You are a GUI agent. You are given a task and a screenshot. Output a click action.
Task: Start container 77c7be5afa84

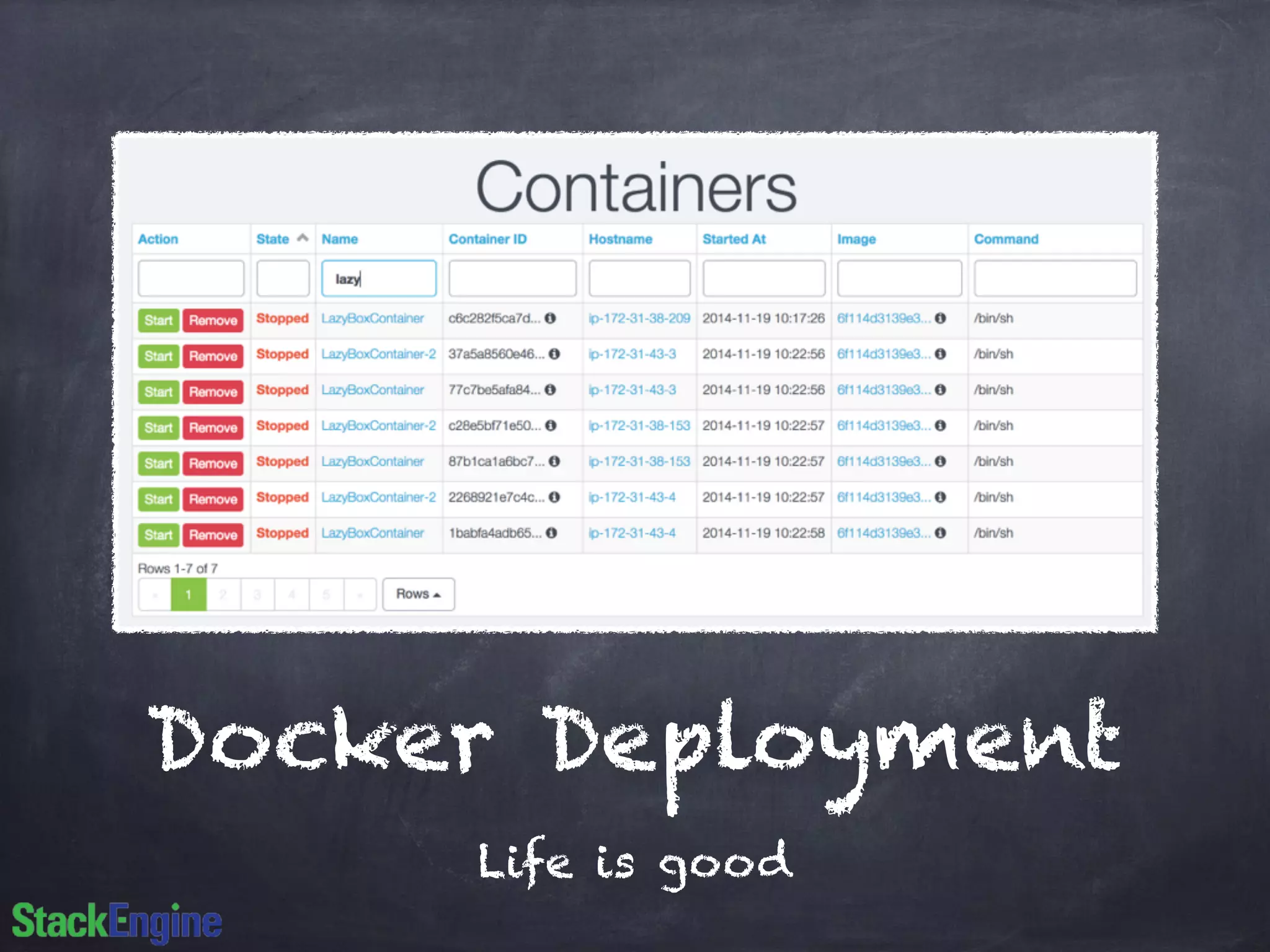159,392
